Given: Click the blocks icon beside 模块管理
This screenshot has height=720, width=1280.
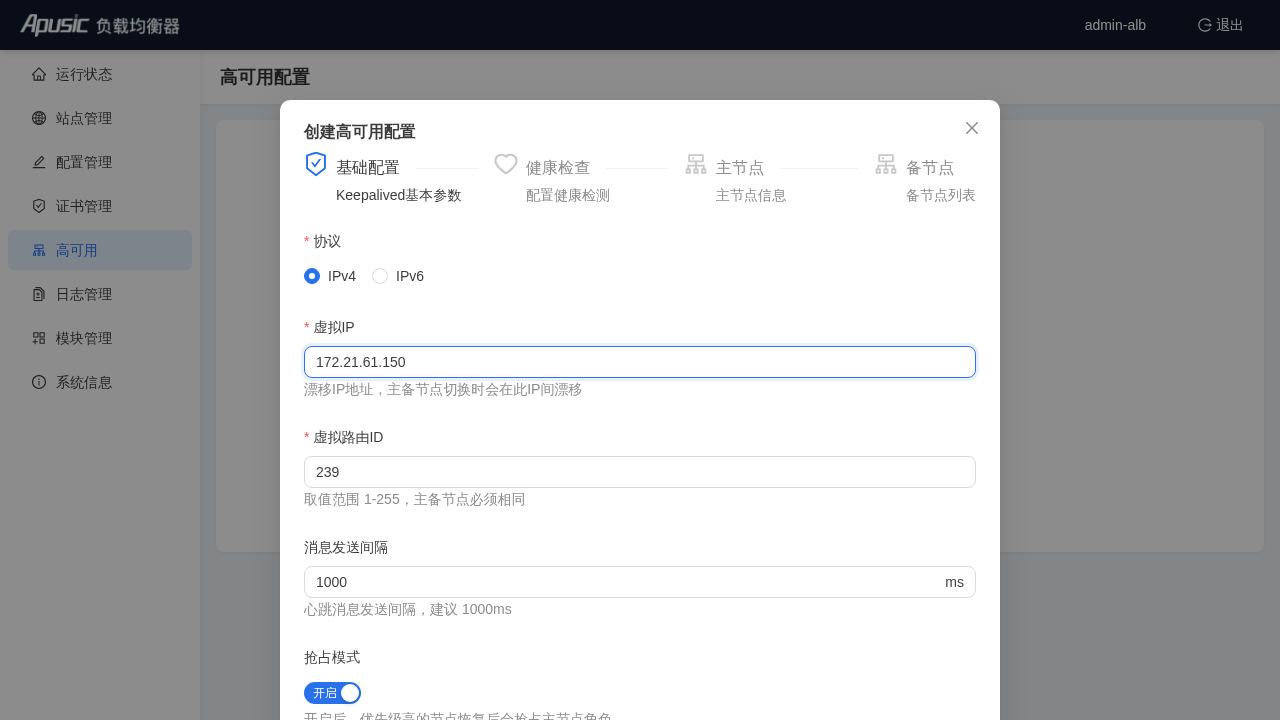Looking at the screenshot, I should (39, 338).
